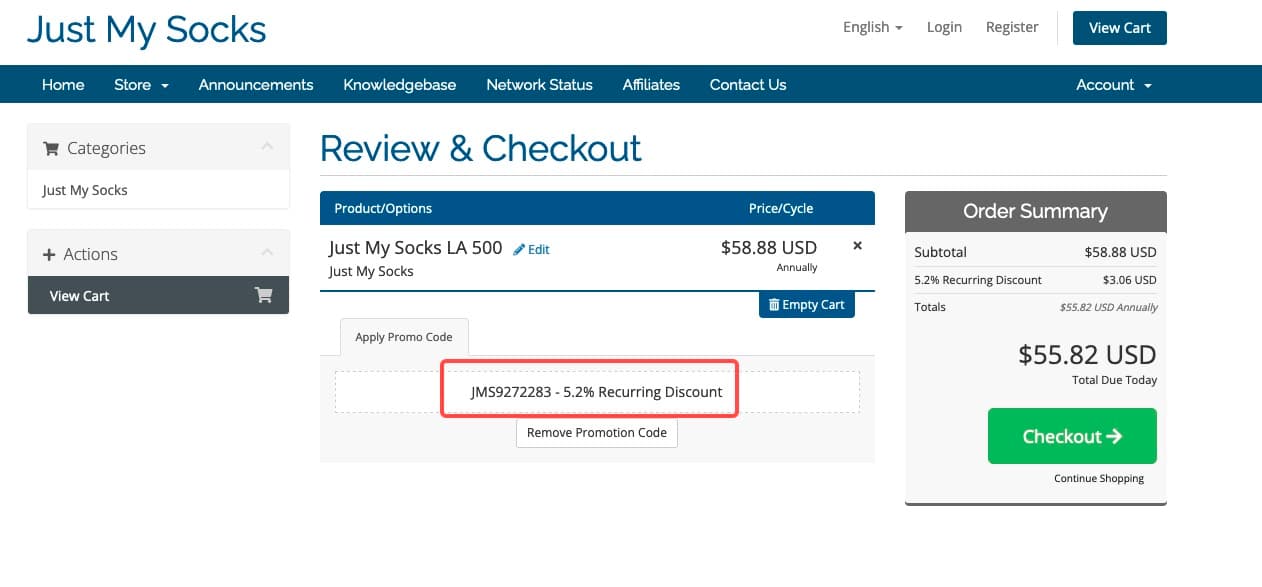
Task: Click the plus icon beside Actions
Action: [x=49, y=254]
